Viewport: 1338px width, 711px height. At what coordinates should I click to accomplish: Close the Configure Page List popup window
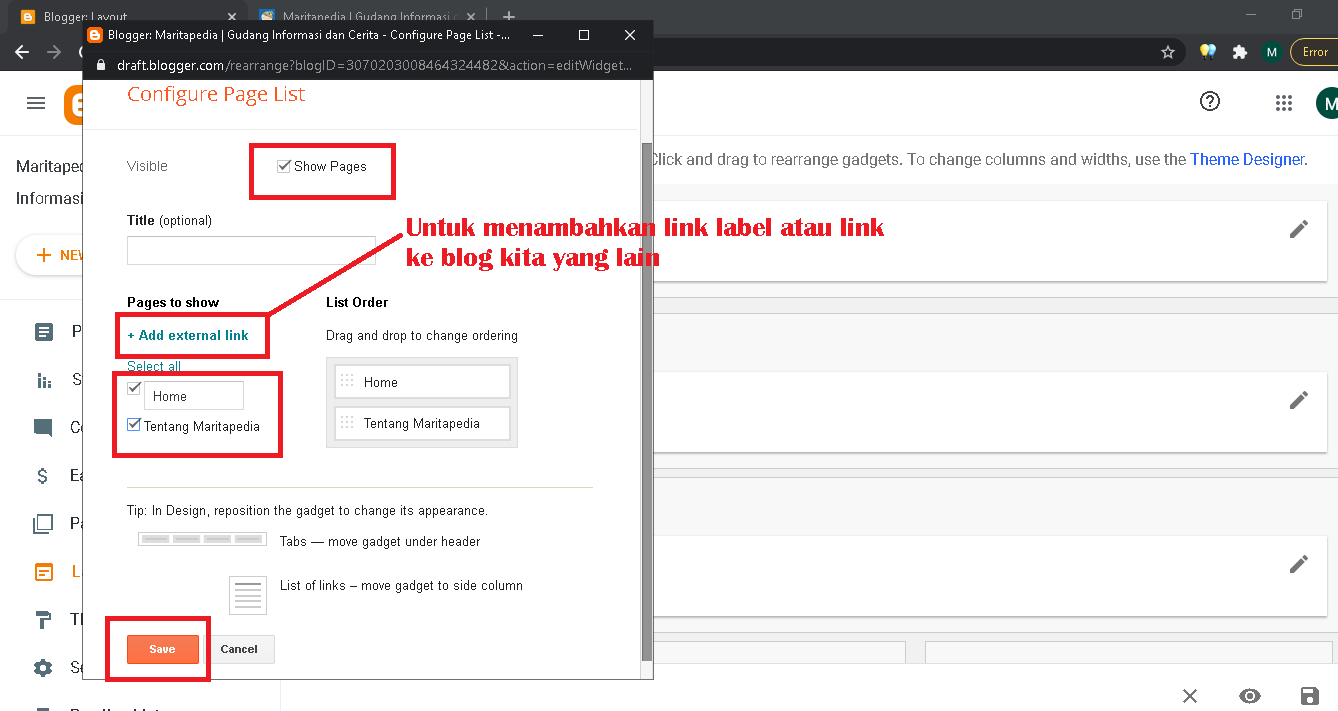(x=630, y=35)
